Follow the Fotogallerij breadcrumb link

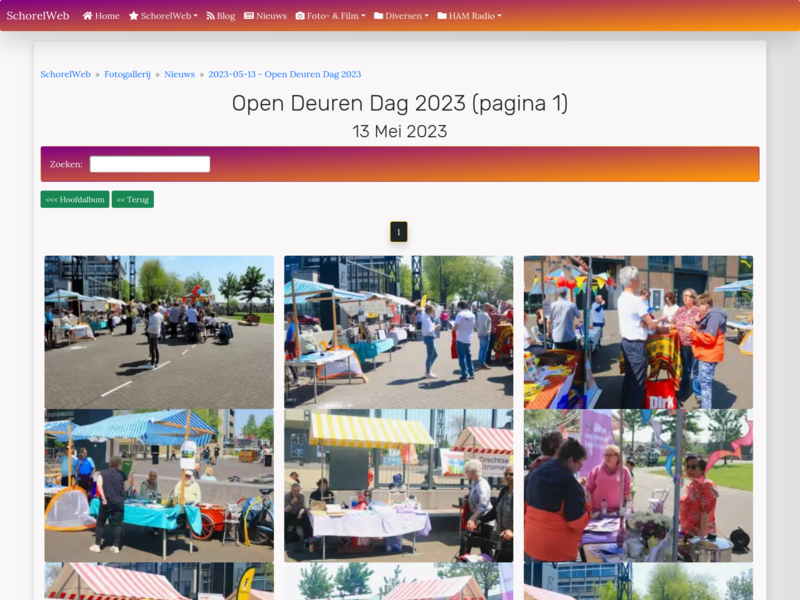(128, 74)
